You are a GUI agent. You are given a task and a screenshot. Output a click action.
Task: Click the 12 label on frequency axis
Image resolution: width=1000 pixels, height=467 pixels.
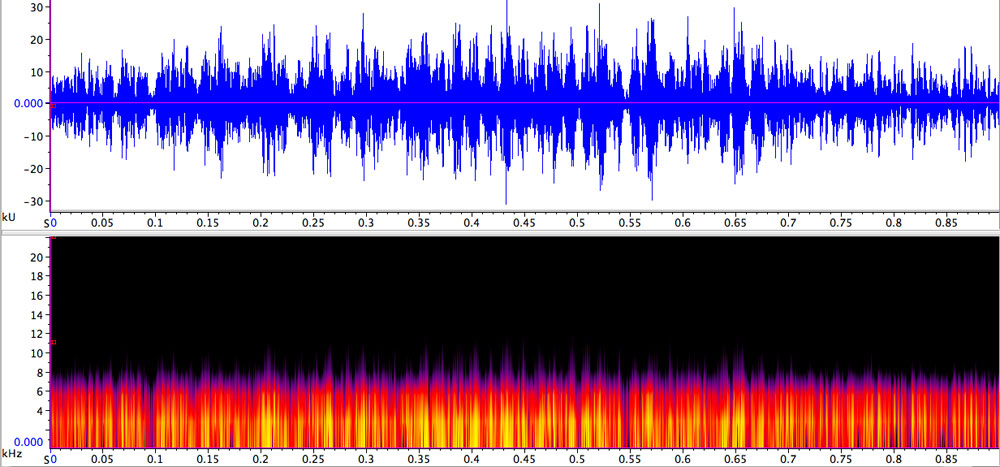pyautogui.click(x=37, y=334)
